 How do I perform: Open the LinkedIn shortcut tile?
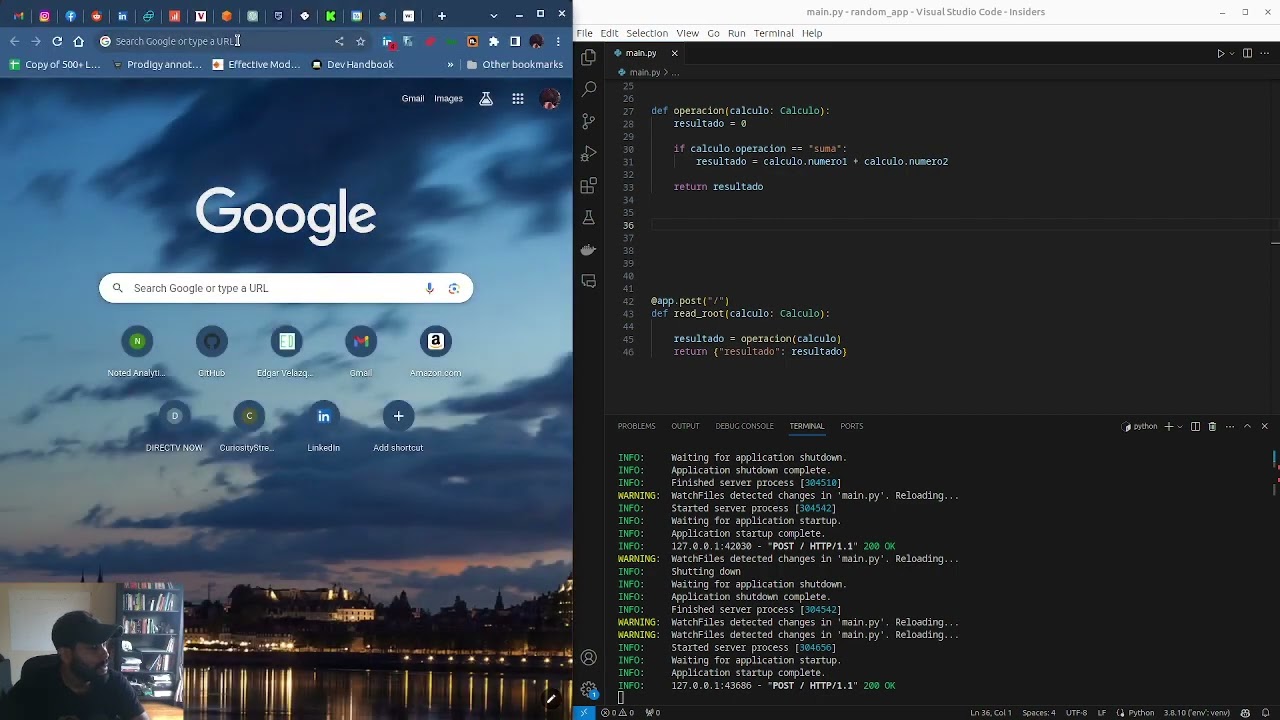323,426
